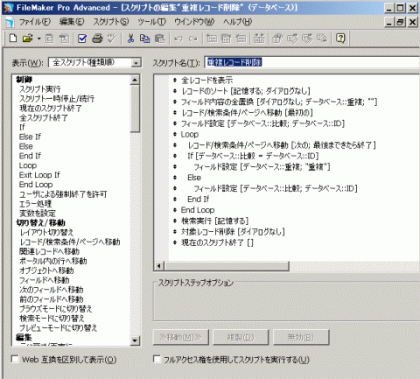Viewport: 420px width, 379px height.
Task: Select ポータル内の行へ移動 in the step list
Action: 53,261
